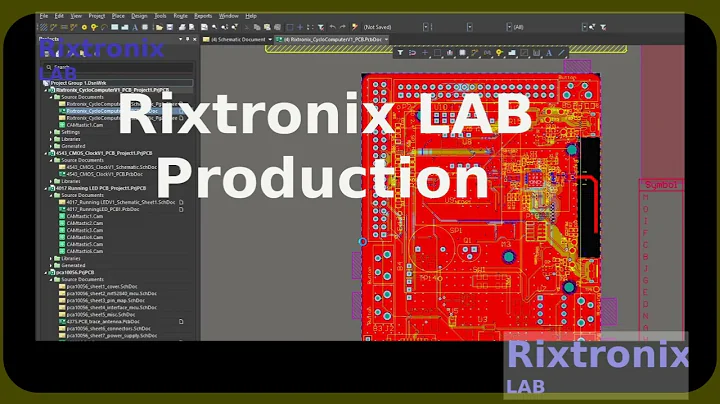720x404 pixels.
Task: Click the string A icon in PCB active toolbar
Action: (549, 53)
